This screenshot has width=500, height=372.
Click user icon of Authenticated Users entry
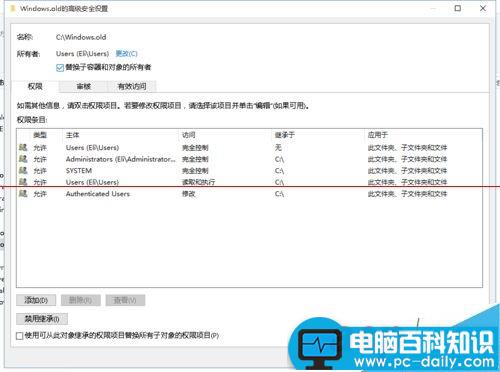tap(23, 194)
